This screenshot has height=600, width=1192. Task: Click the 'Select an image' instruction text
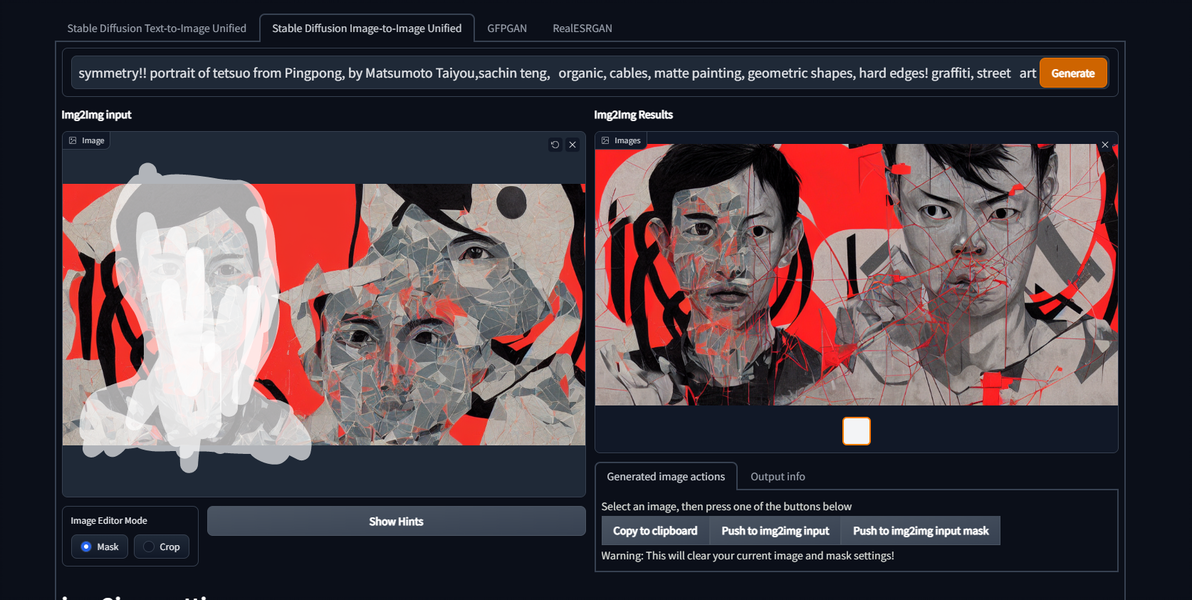coord(727,506)
